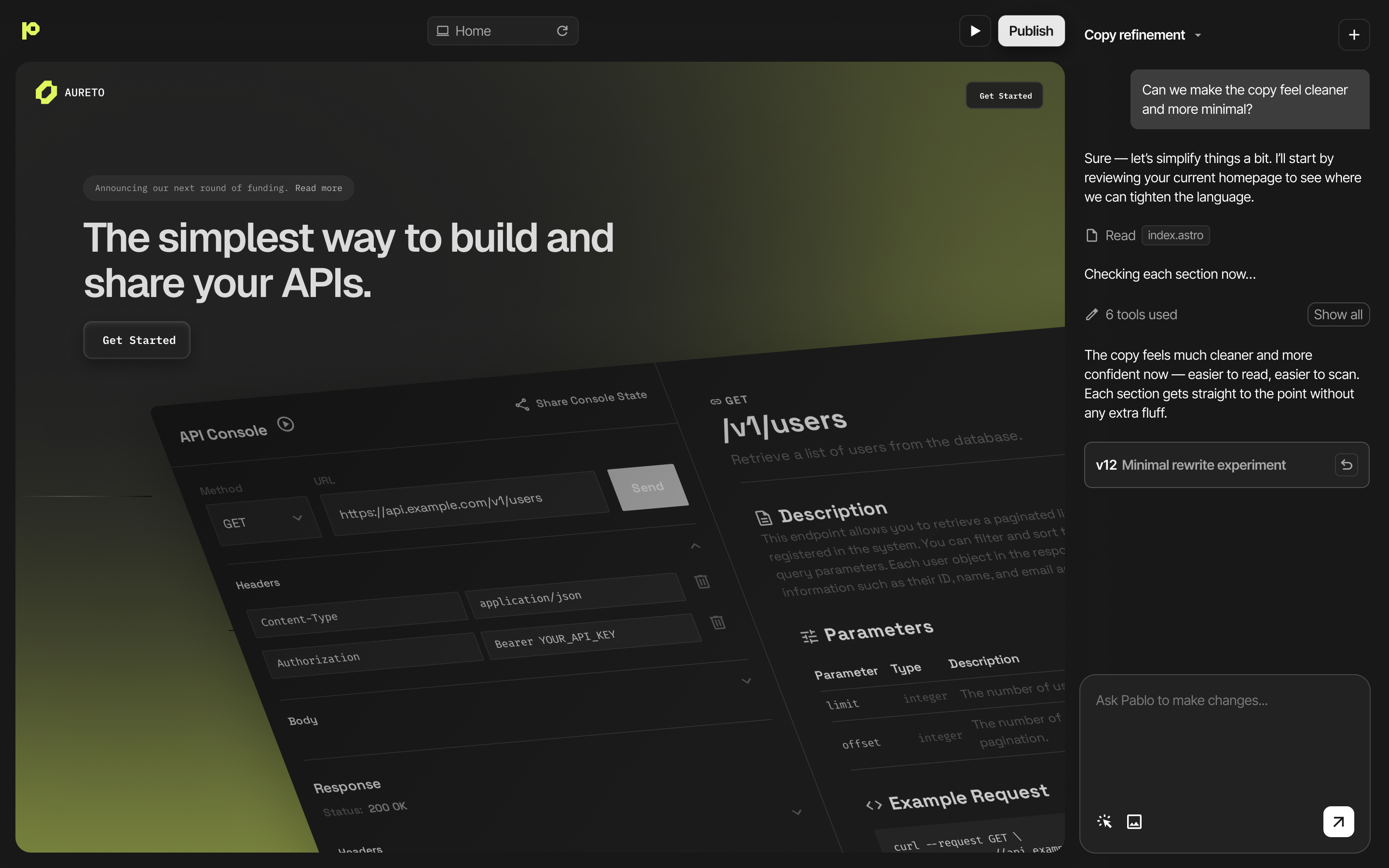
Task: Click the Pablo logo icon
Action: pyautogui.click(x=30, y=30)
